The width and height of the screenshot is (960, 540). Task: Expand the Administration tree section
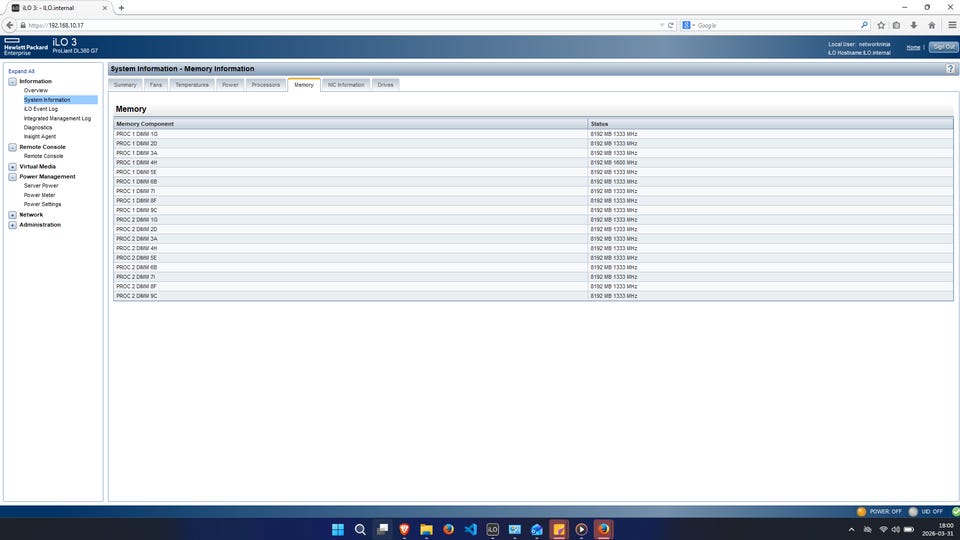point(12,225)
